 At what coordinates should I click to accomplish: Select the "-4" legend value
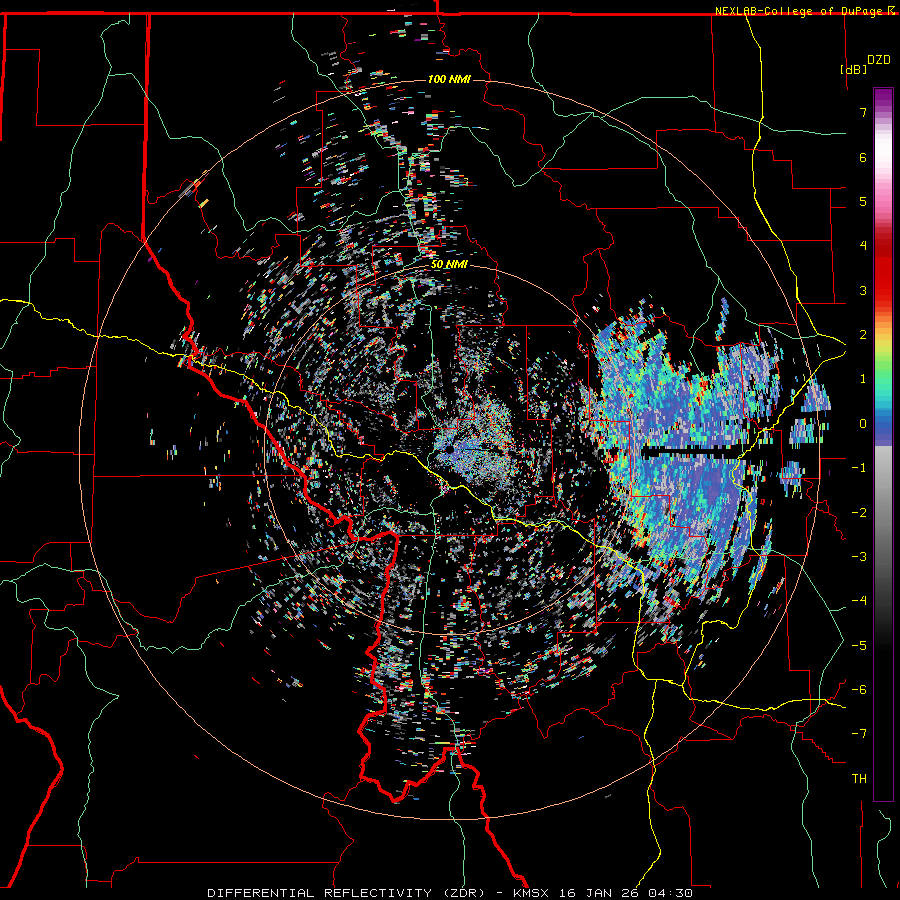(x=859, y=601)
